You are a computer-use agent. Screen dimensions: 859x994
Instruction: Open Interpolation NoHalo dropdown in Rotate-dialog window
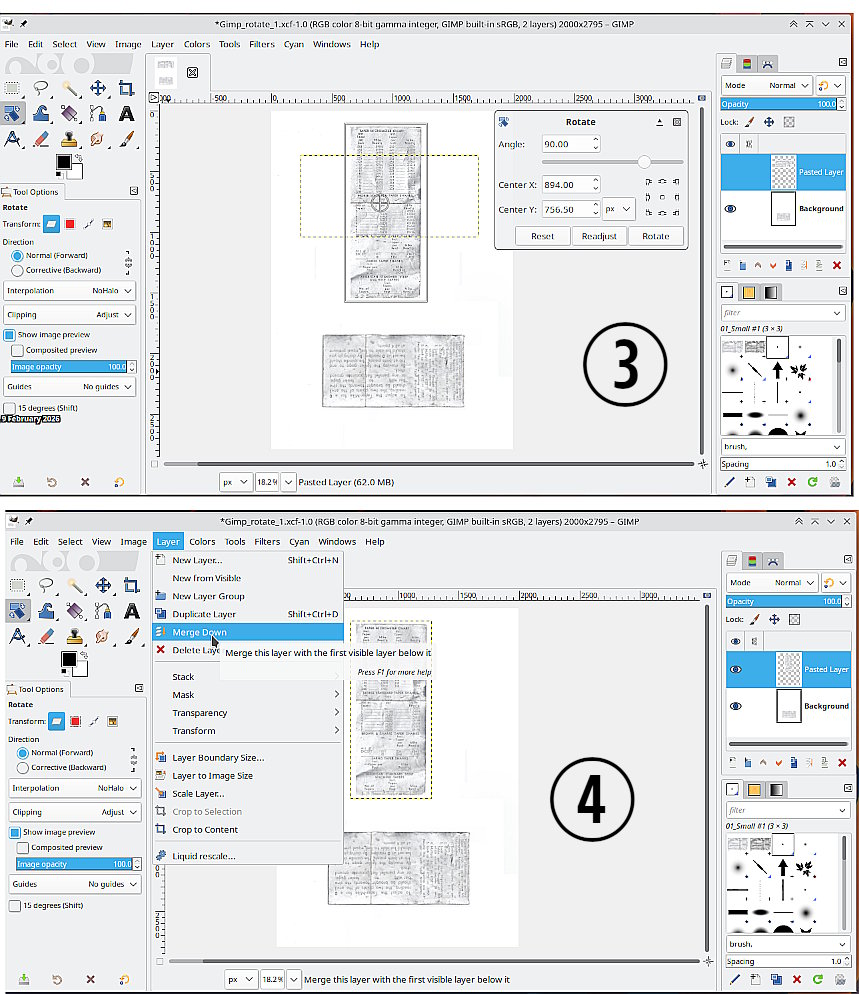tap(69, 290)
